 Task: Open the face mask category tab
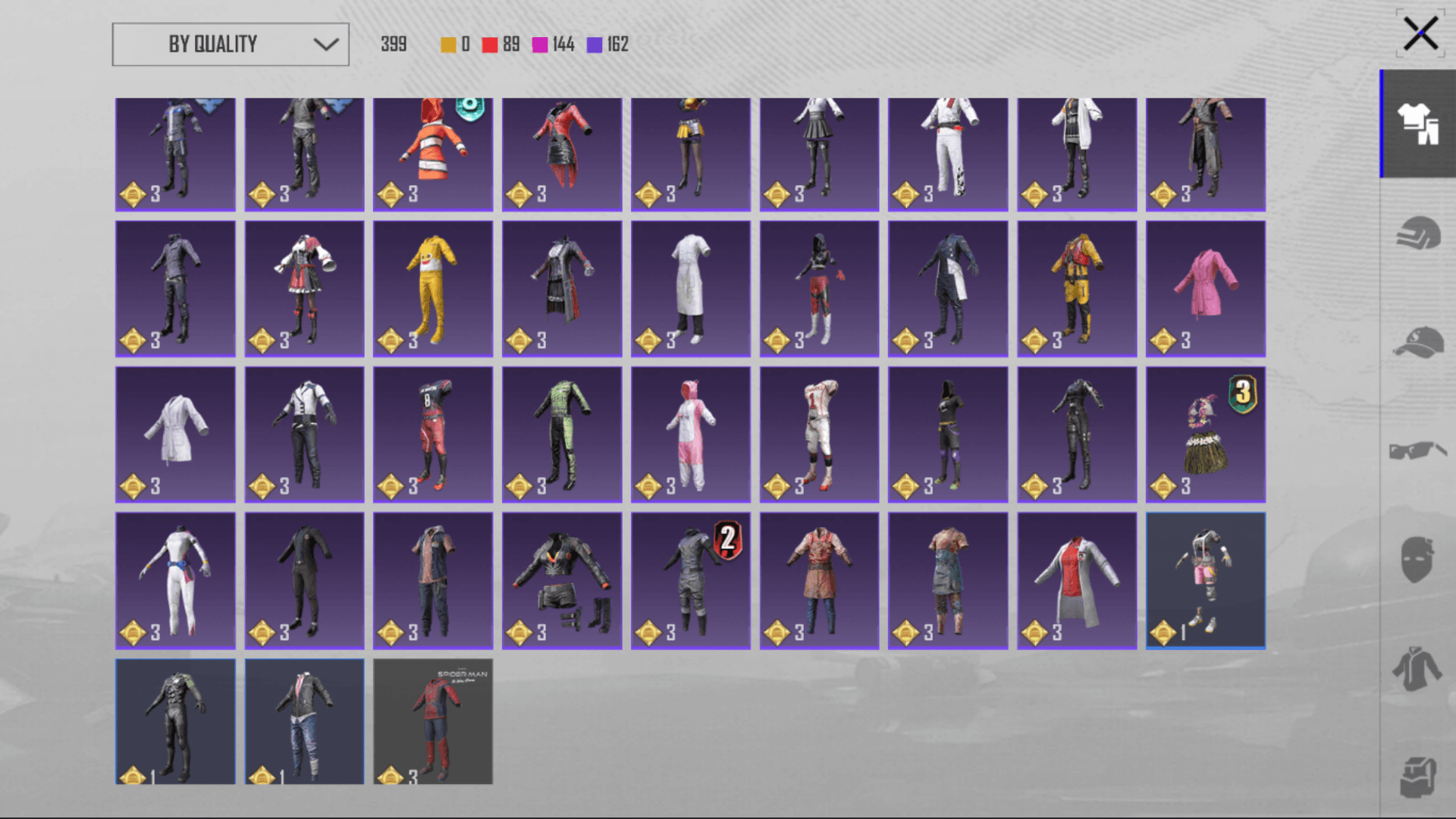(1417, 560)
